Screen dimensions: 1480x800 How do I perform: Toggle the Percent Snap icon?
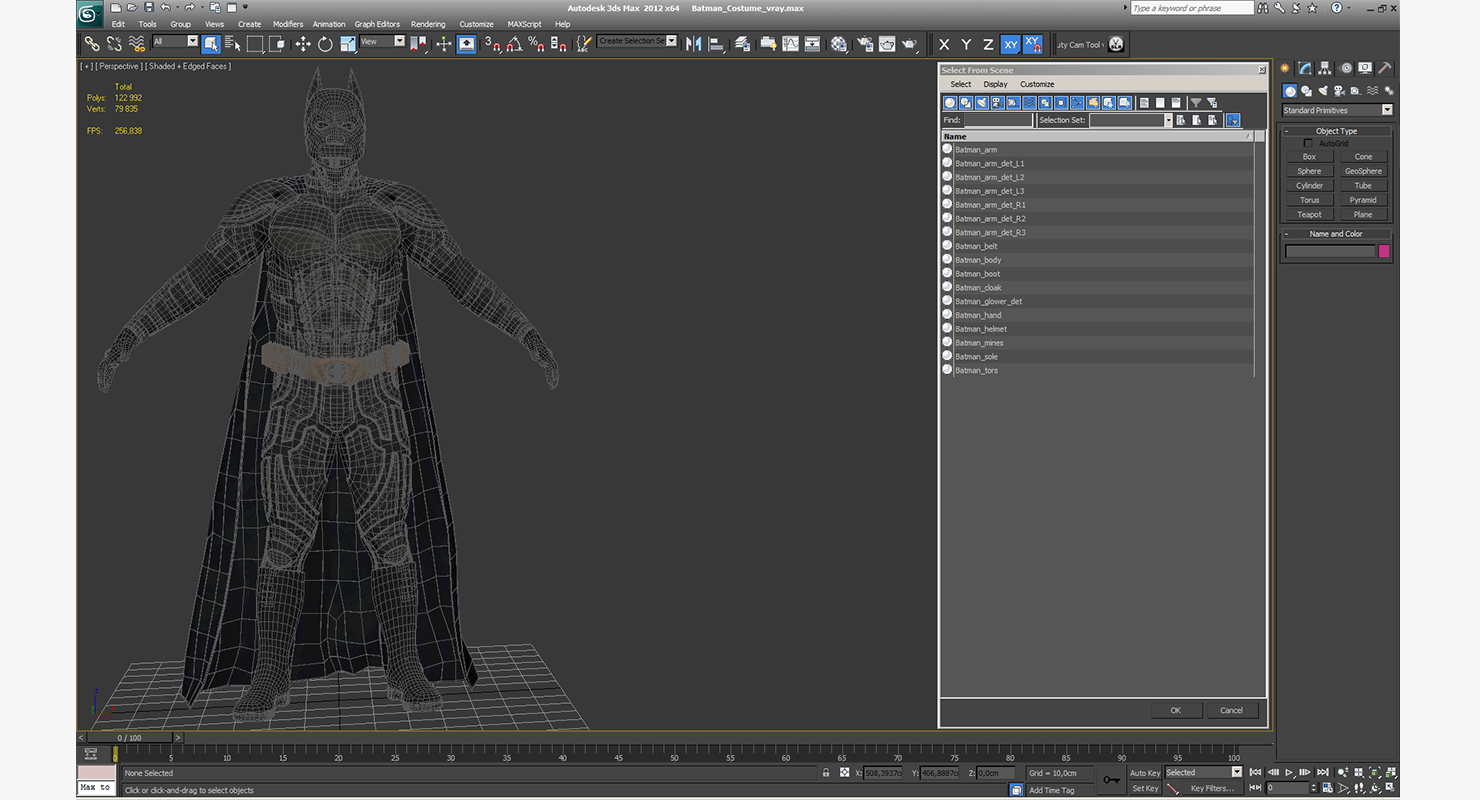[536, 44]
